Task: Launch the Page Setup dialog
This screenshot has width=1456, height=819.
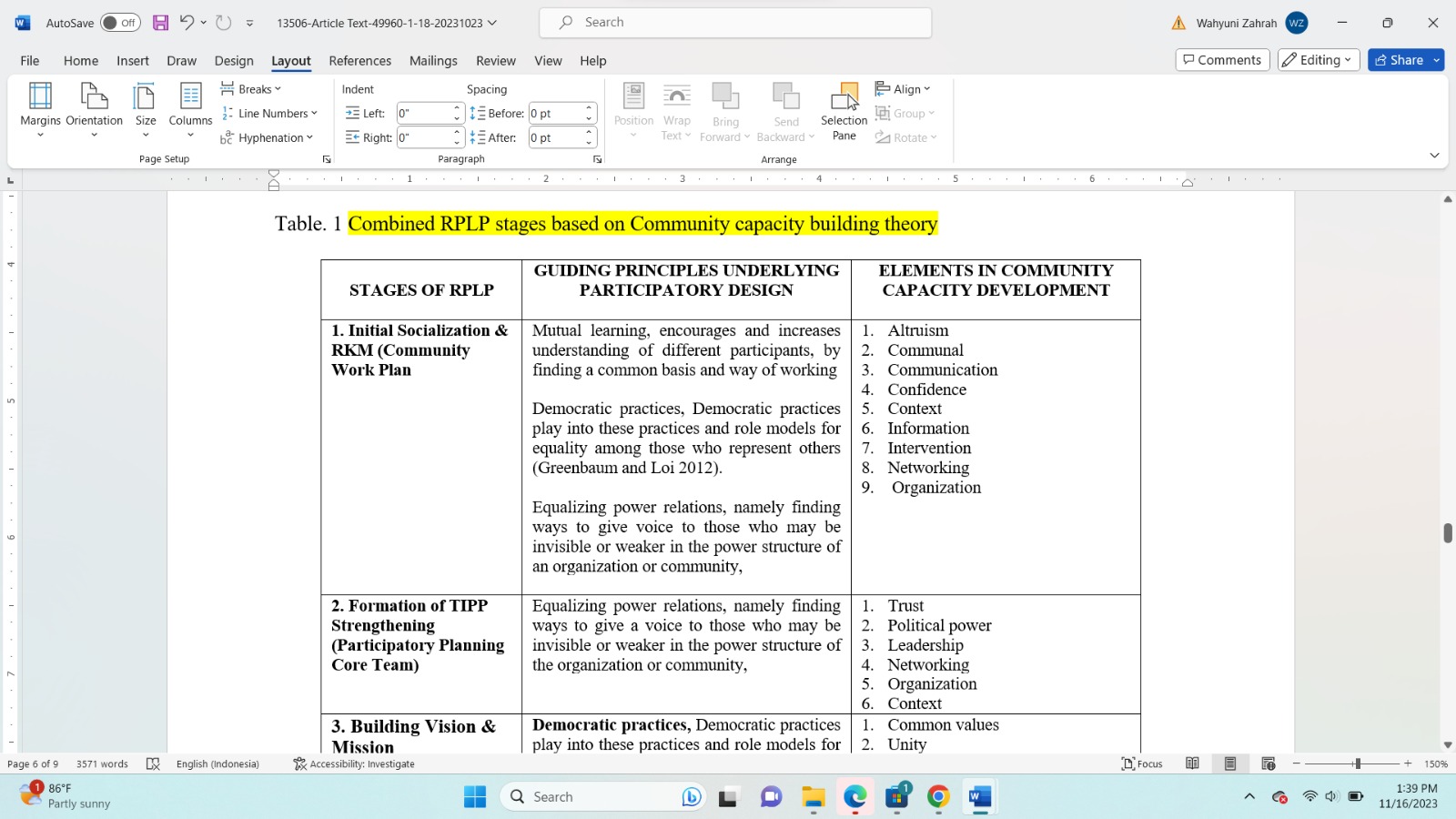Action: (x=327, y=159)
